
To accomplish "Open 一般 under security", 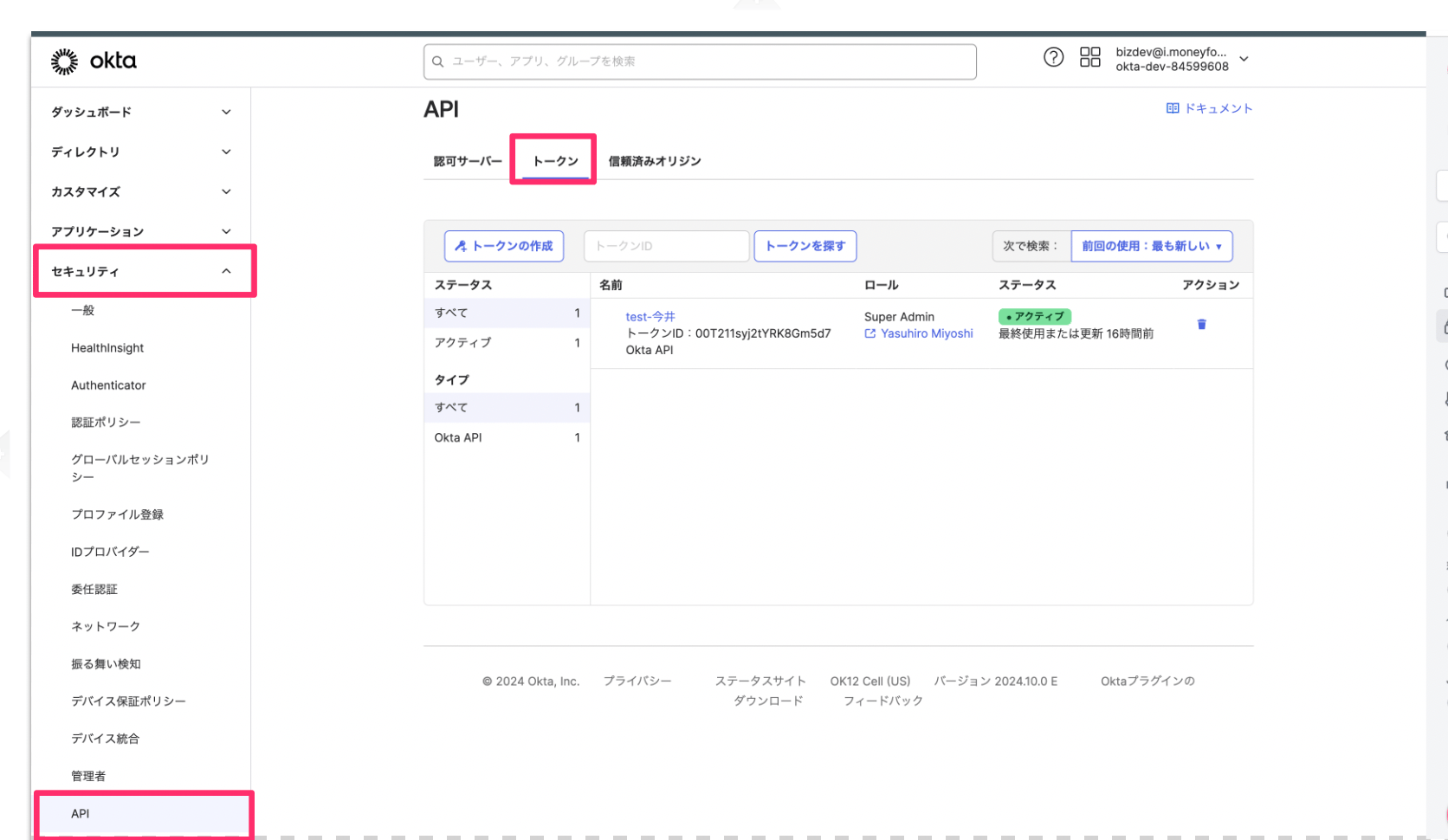I will click(83, 310).
